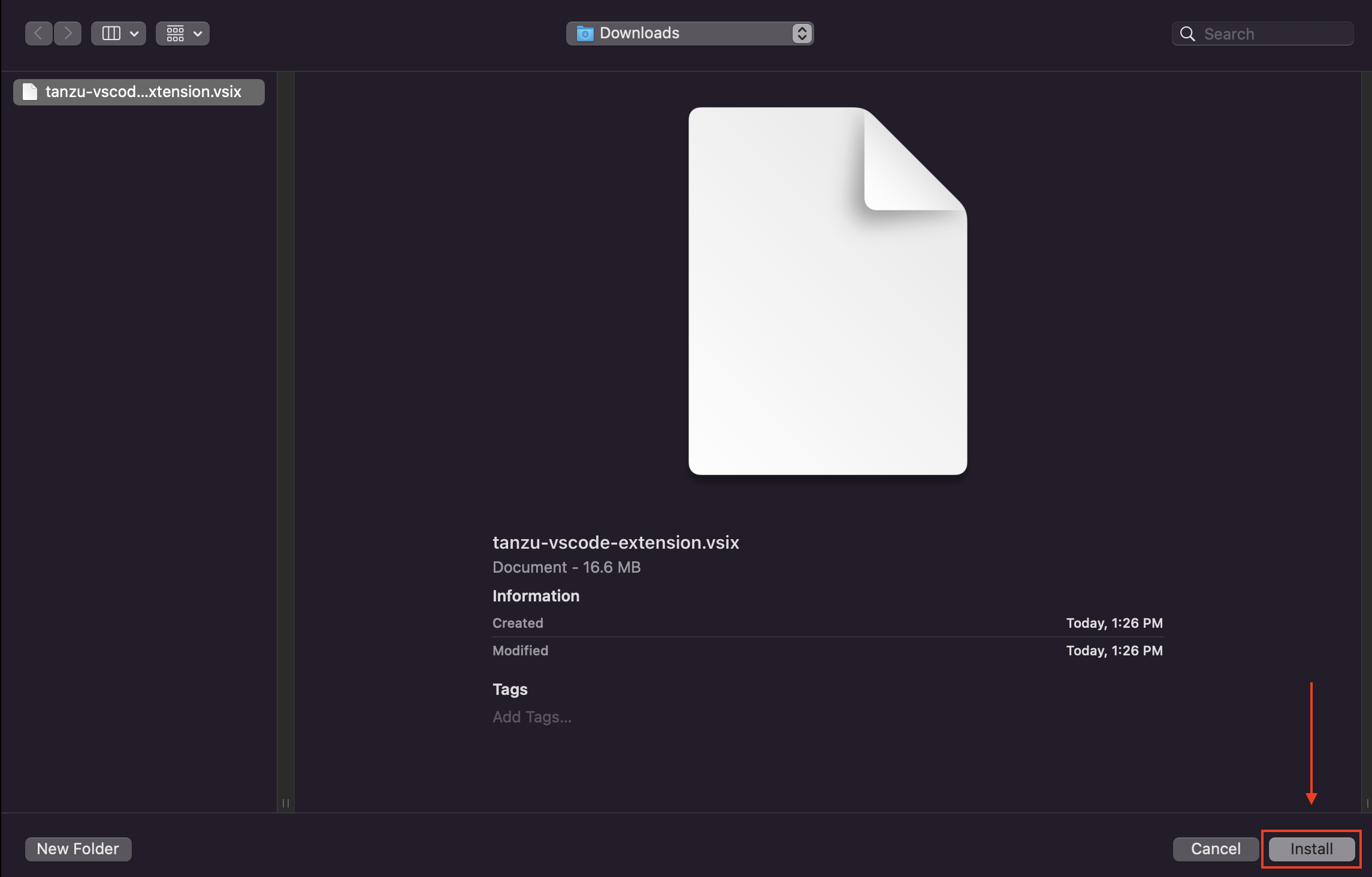This screenshot has width=1372, height=877.
Task: Click the Downloads folder icon
Action: (x=585, y=34)
